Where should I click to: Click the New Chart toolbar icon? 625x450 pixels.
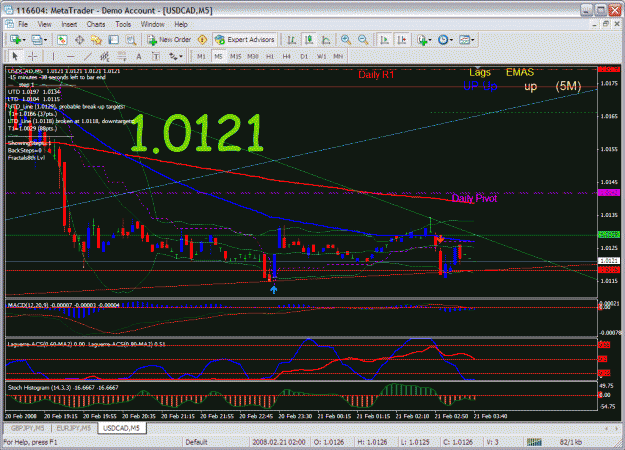coord(16,40)
